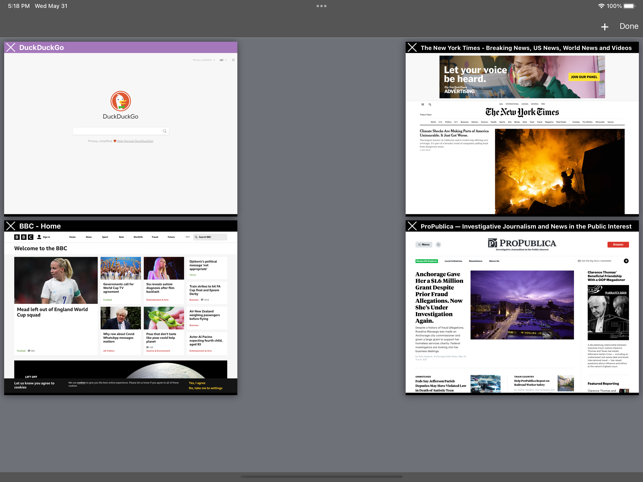The image size is (643, 482).
Task: Tap Done to exit tab switcher
Action: click(629, 26)
